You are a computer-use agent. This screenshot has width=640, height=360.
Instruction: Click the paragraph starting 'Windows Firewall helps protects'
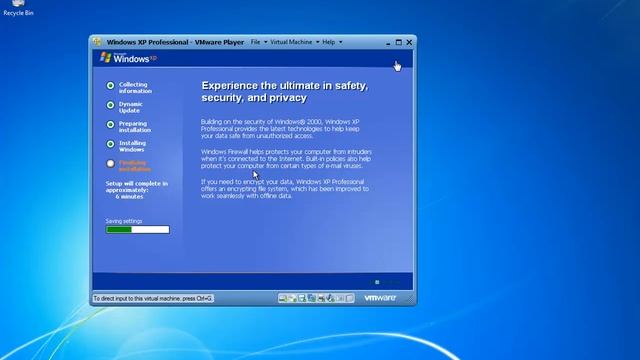286,159
